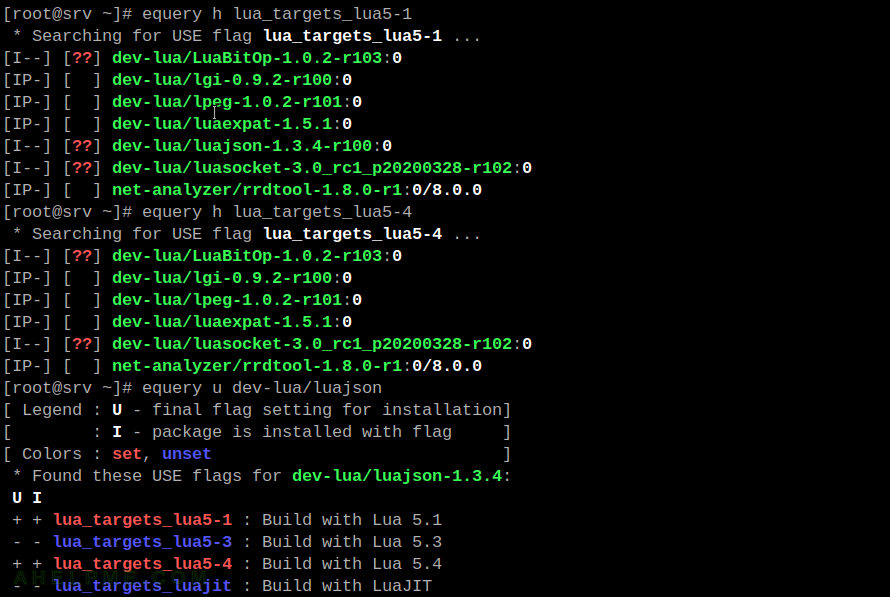The image size is (890, 597).
Task: Select bold 'lua_targets_lua5-1' in first search line
Action: click(352, 36)
